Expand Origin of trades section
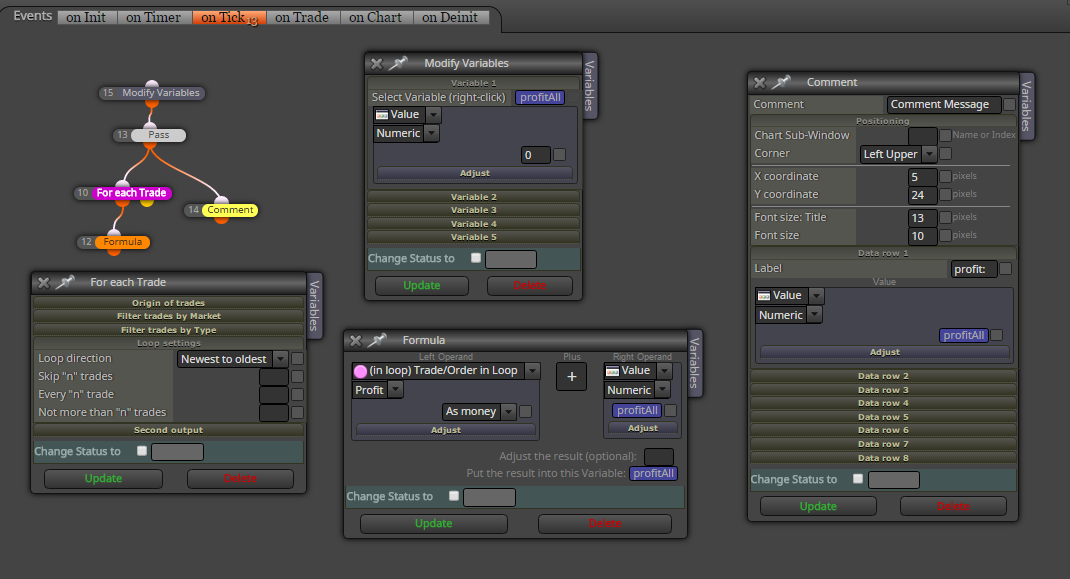This screenshot has height=579, width=1070. pos(169,302)
